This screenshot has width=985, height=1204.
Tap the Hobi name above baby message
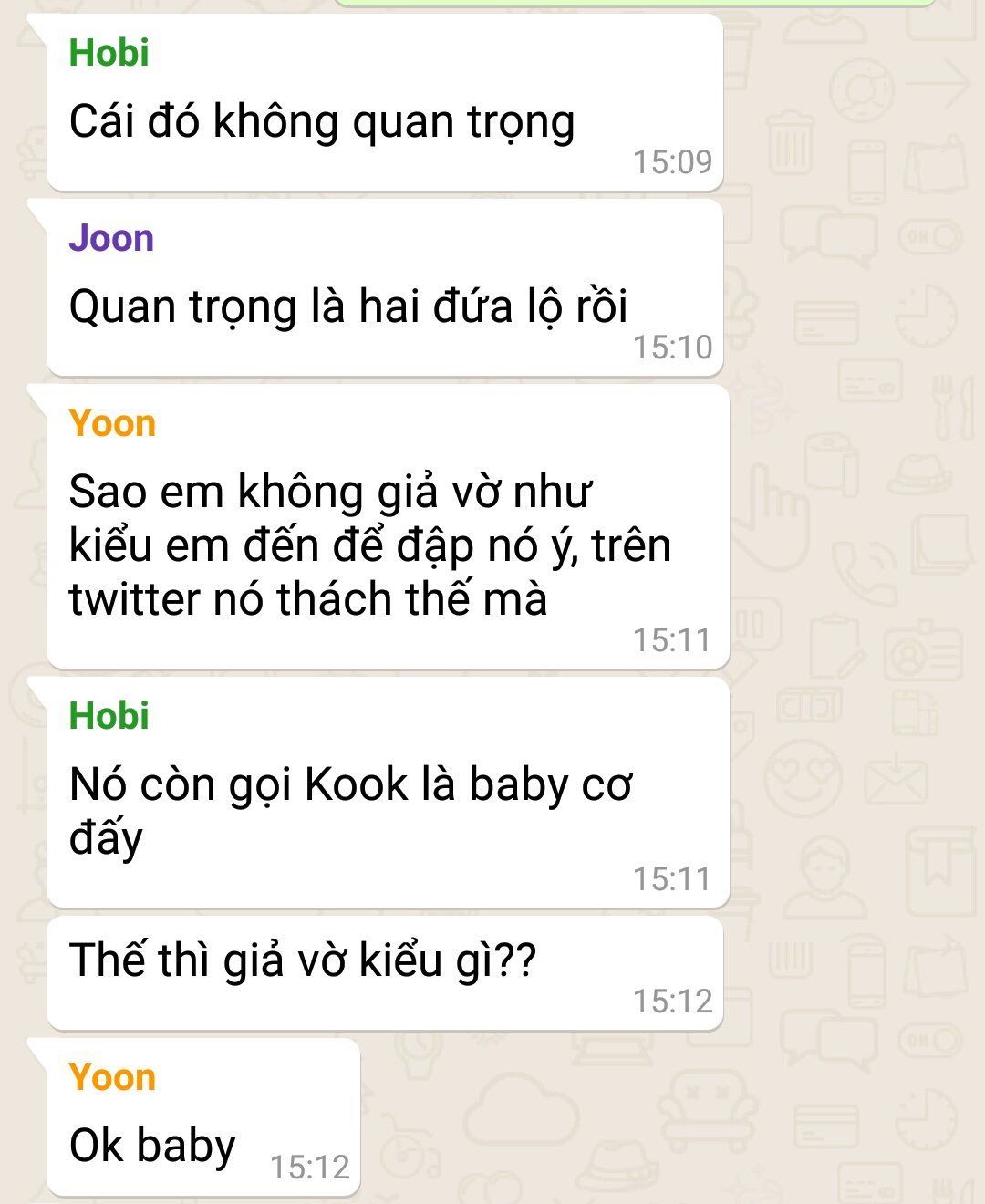click(109, 716)
